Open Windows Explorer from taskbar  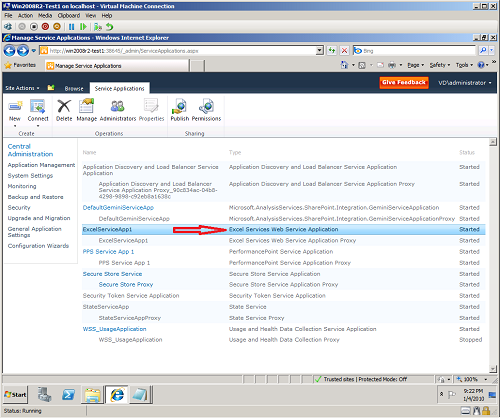click(x=92, y=395)
